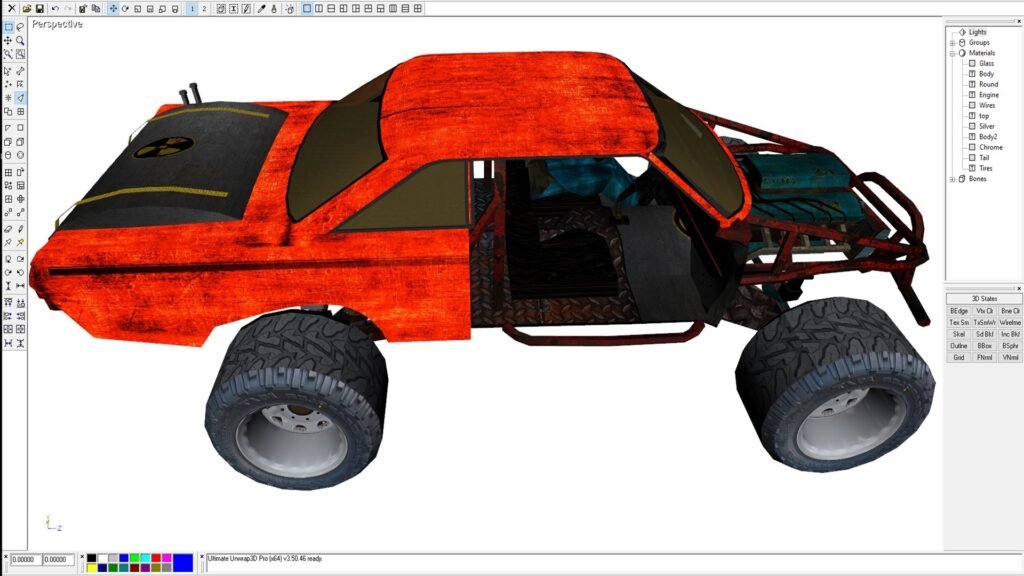Toggle the Wireframe 3D state button

click(x=1010, y=322)
